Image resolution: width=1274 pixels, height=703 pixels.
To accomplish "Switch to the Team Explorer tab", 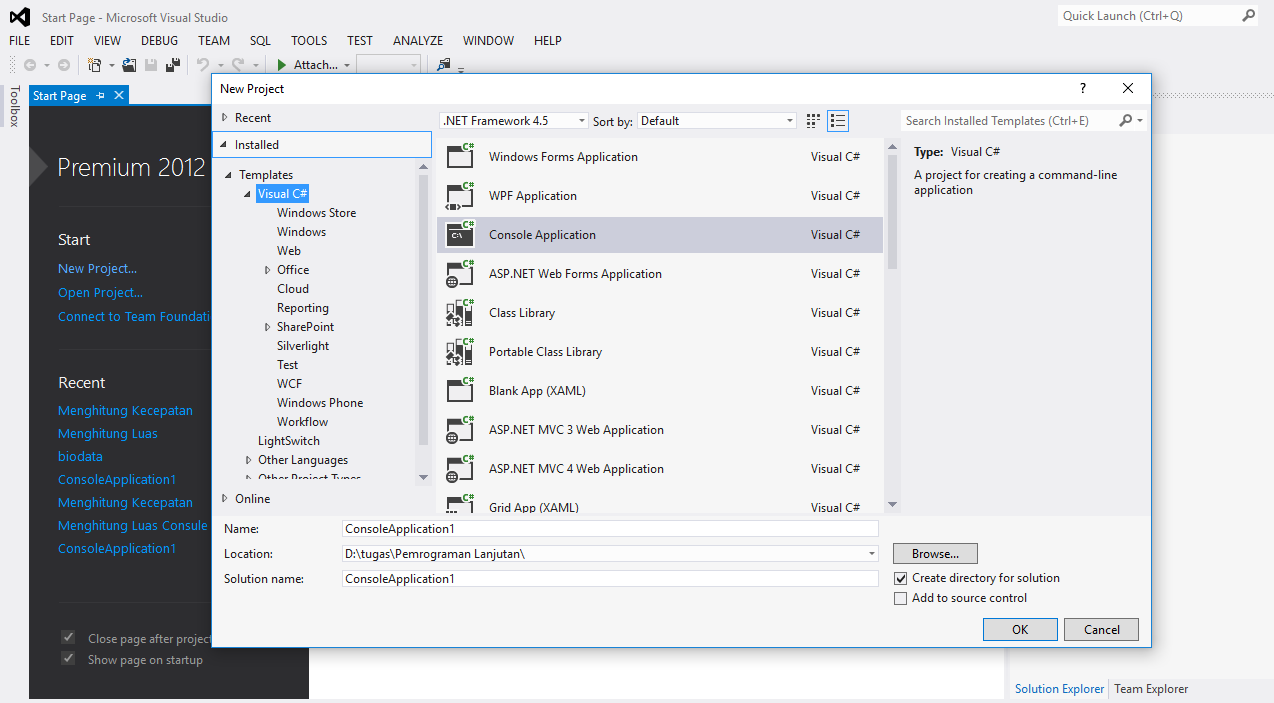I will coord(1151,689).
